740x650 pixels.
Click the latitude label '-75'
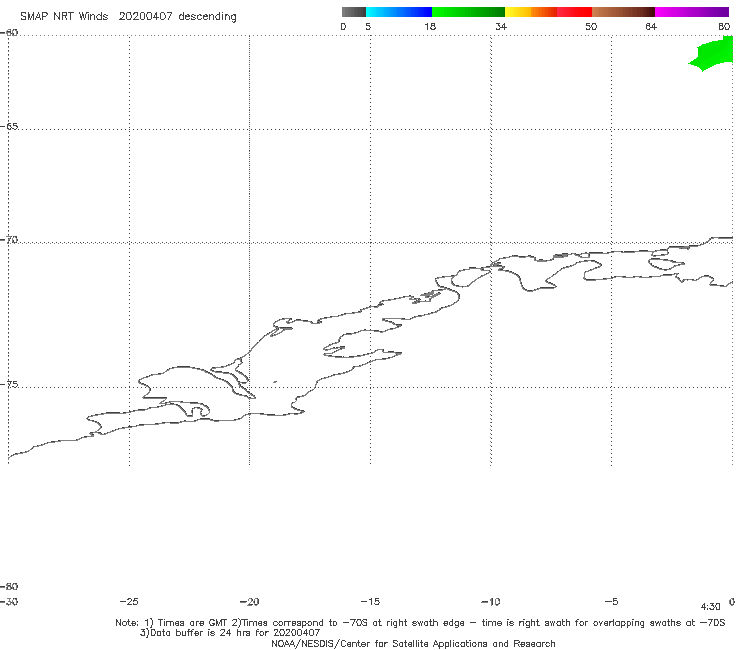(9, 384)
